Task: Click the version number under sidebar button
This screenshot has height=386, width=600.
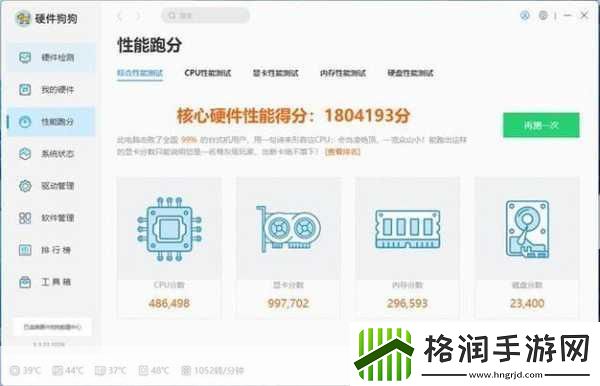Action: [49, 344]
